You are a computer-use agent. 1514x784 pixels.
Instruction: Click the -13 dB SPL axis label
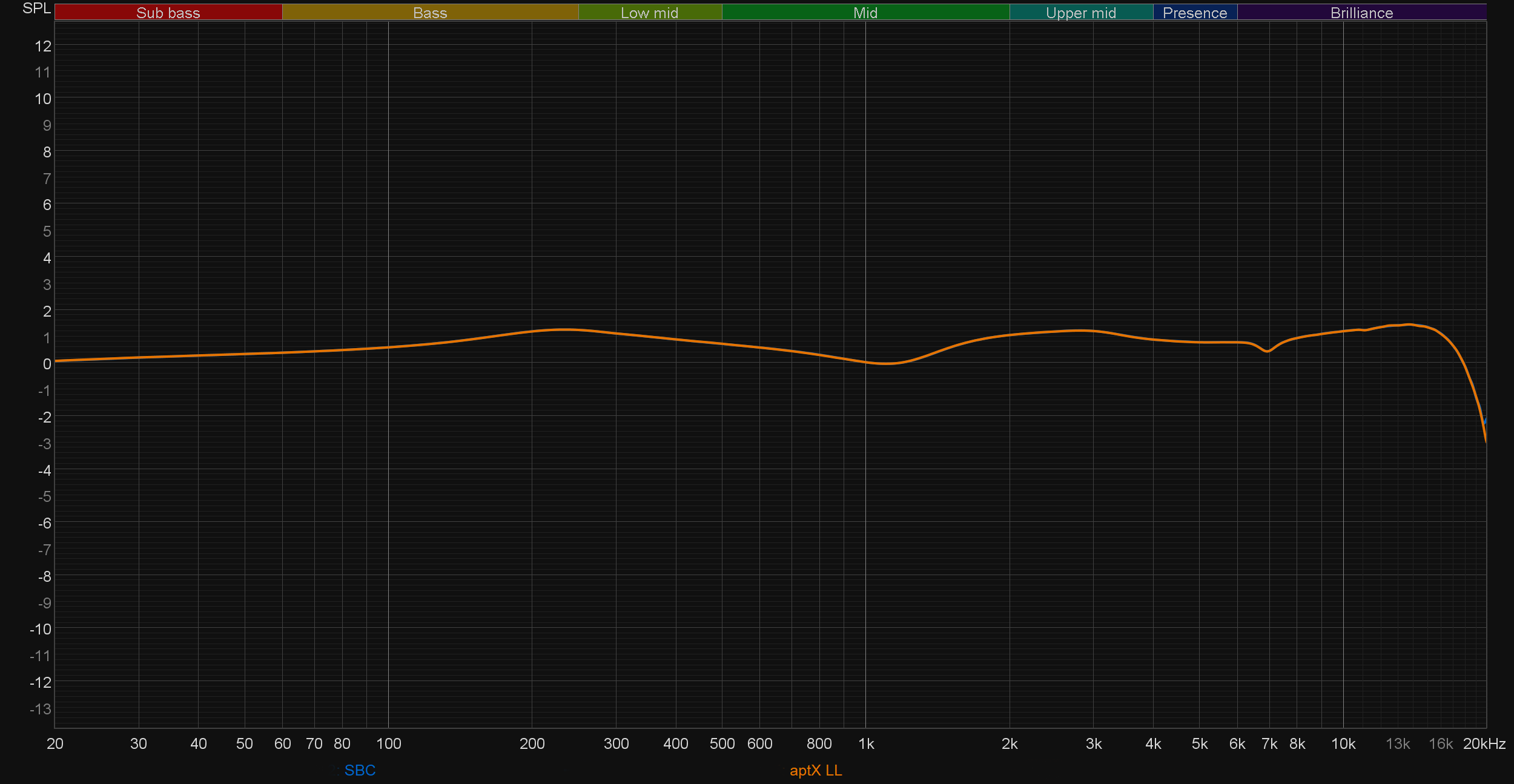pos(40,709)
